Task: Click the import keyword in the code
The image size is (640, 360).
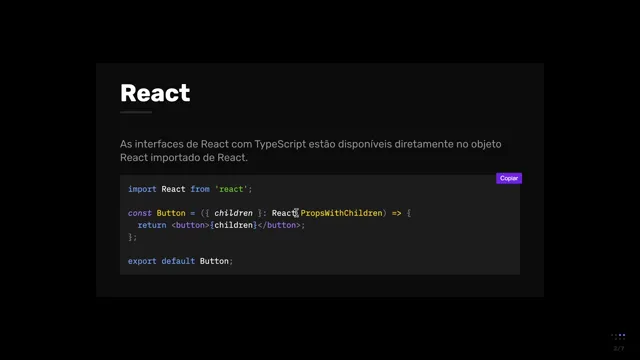Action: (142, 189)
